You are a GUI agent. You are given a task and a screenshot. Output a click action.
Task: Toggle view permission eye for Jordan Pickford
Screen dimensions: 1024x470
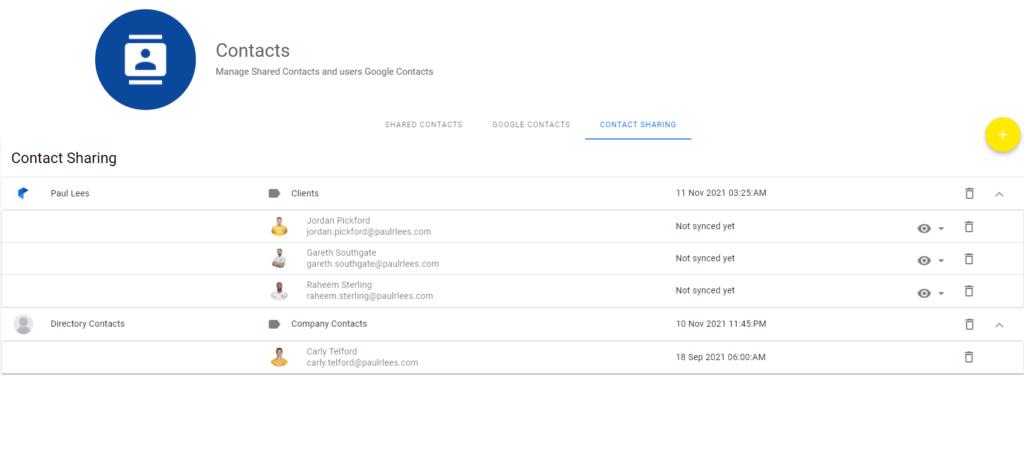click(923, 228)
